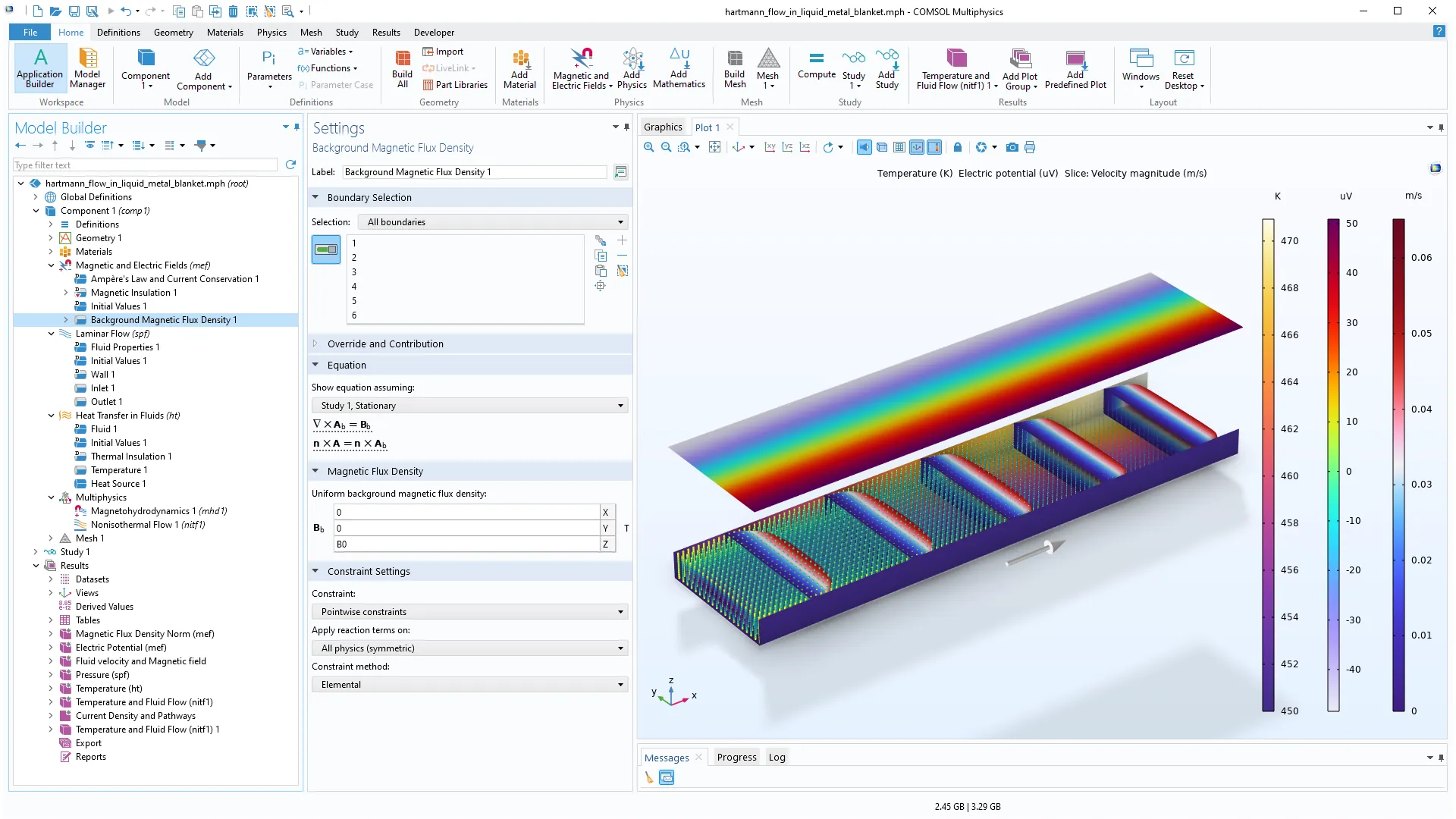1456x819 pixels.
Task: Click the Bb Z component input field
Action: click(x=466, y=544)
